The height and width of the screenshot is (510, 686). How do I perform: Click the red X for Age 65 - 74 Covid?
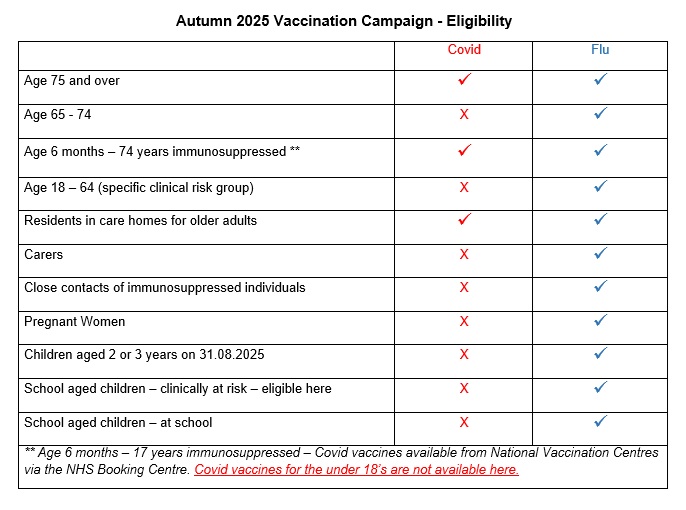(464, 114)
